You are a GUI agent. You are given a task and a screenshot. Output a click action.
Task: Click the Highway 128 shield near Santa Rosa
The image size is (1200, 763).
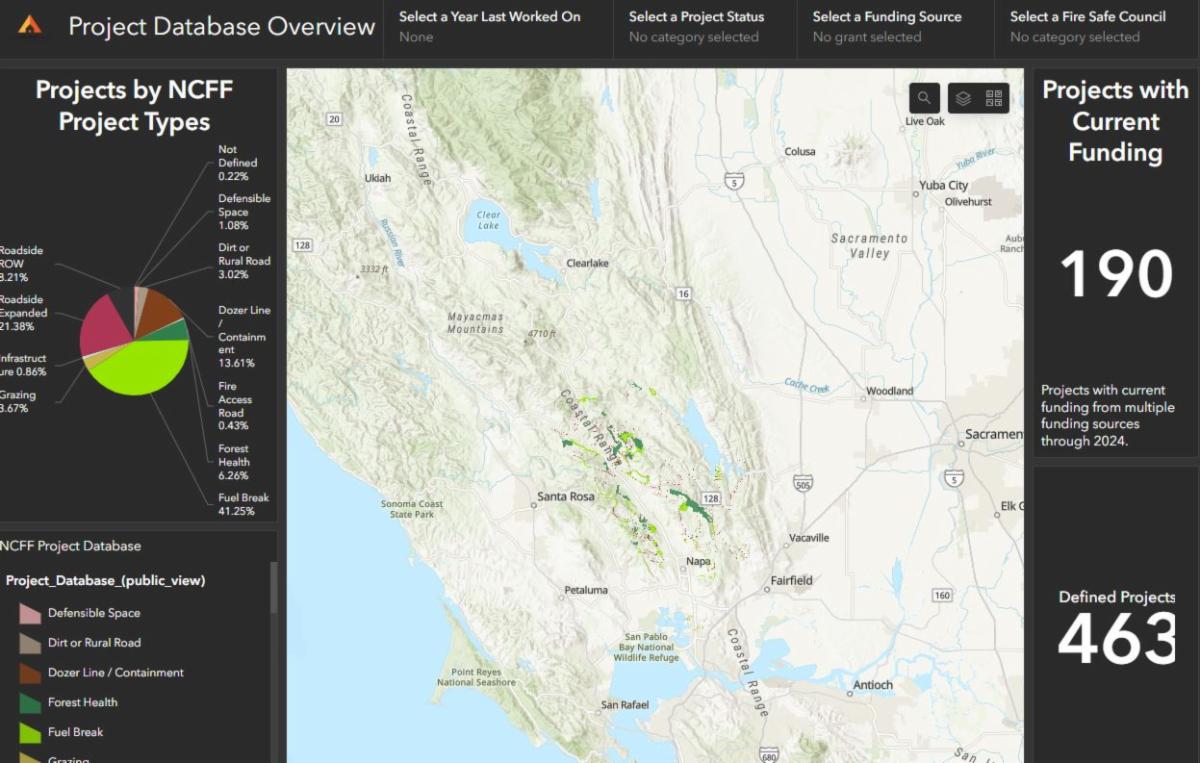711,498
